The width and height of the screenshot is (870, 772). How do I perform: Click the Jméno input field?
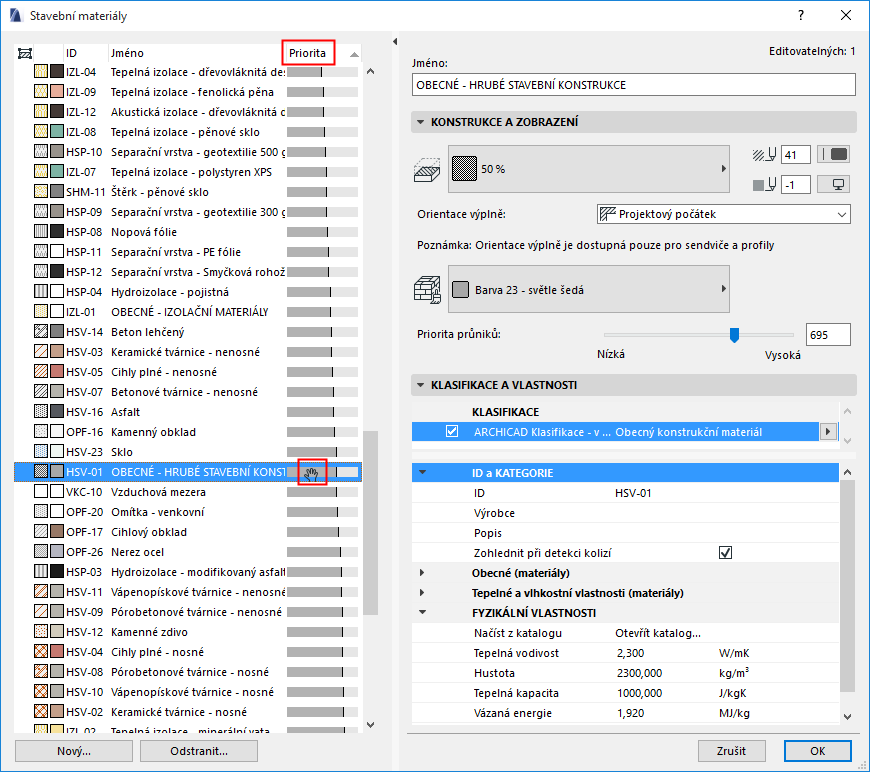click(x=634, y=85)
